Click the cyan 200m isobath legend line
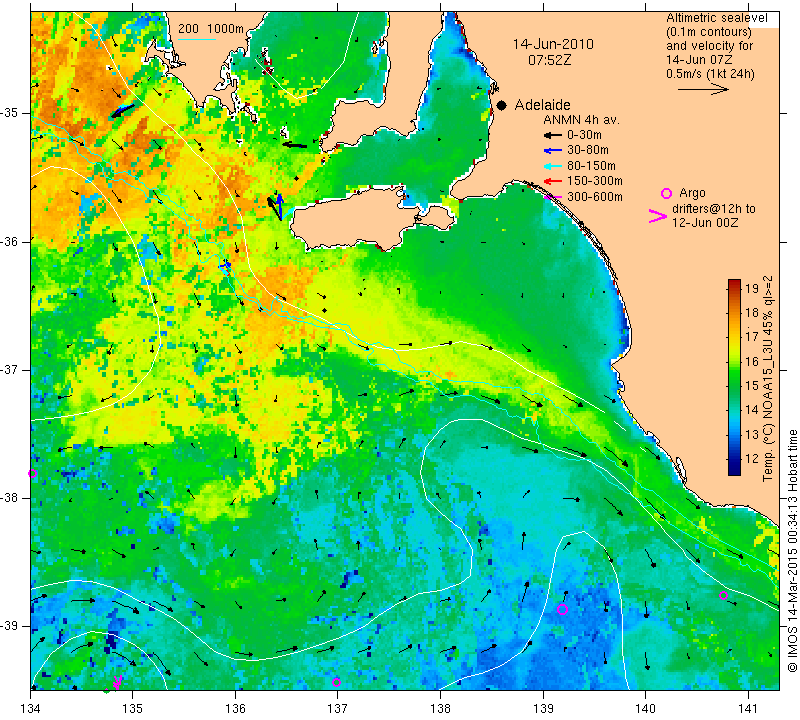800x720 pixels. pos(197,39)
